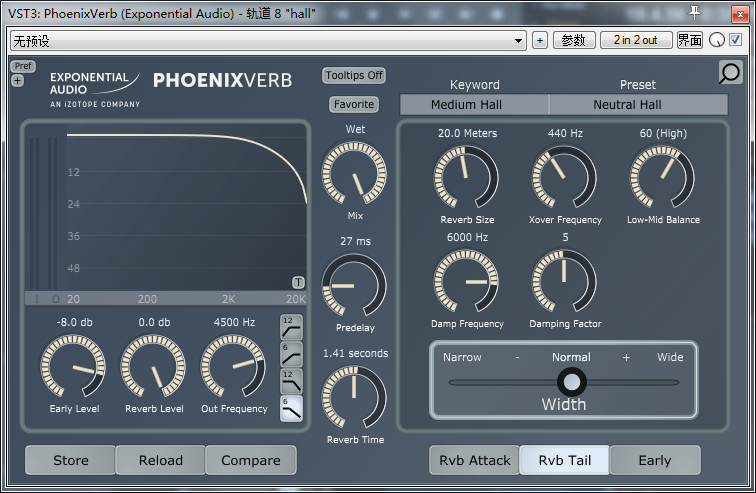
Task: Click the Store button
Action: [70, 460]
